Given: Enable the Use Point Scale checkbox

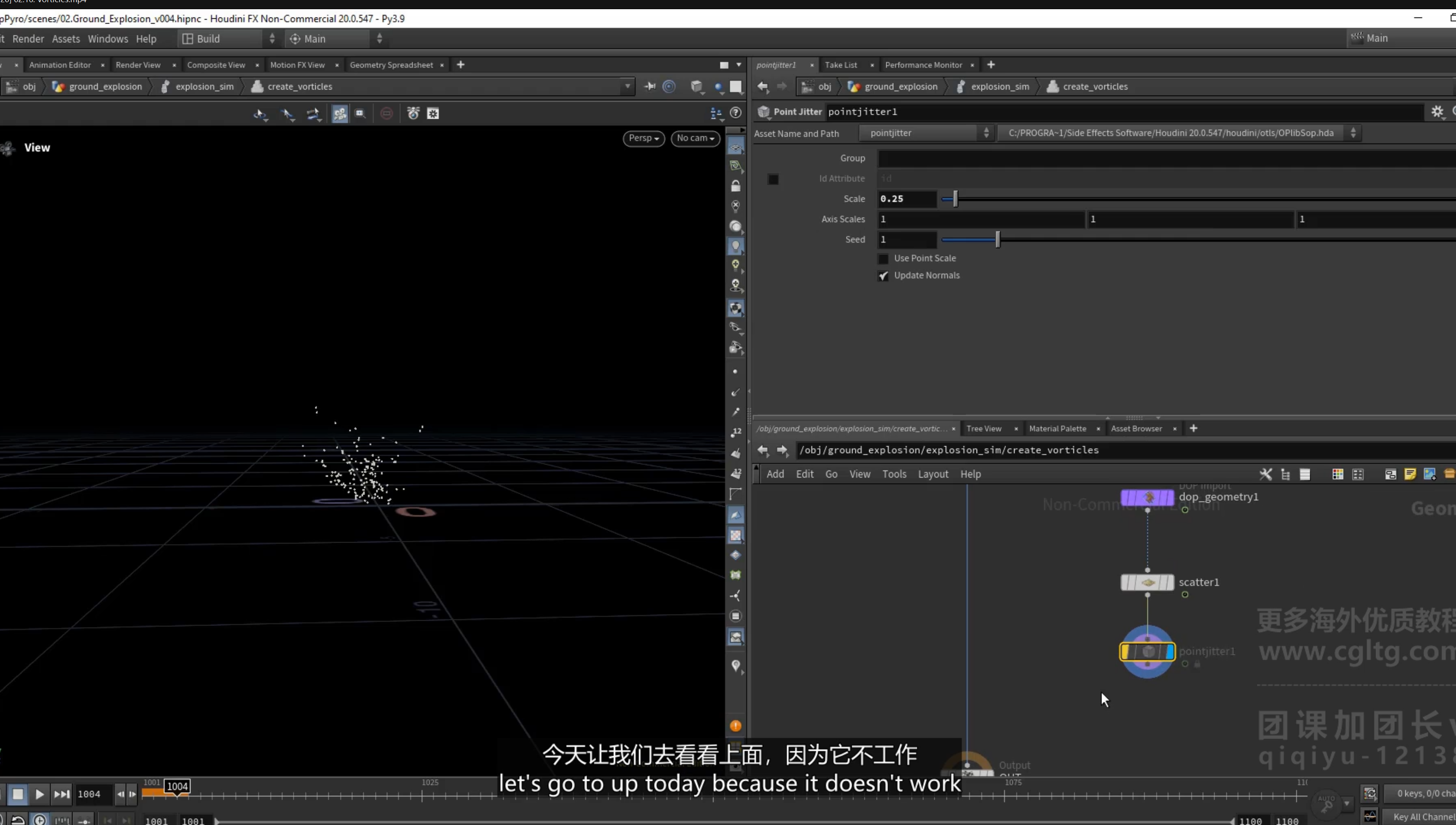Looking at the screenshot, I should pyautogui.click(x=883, y=259).
